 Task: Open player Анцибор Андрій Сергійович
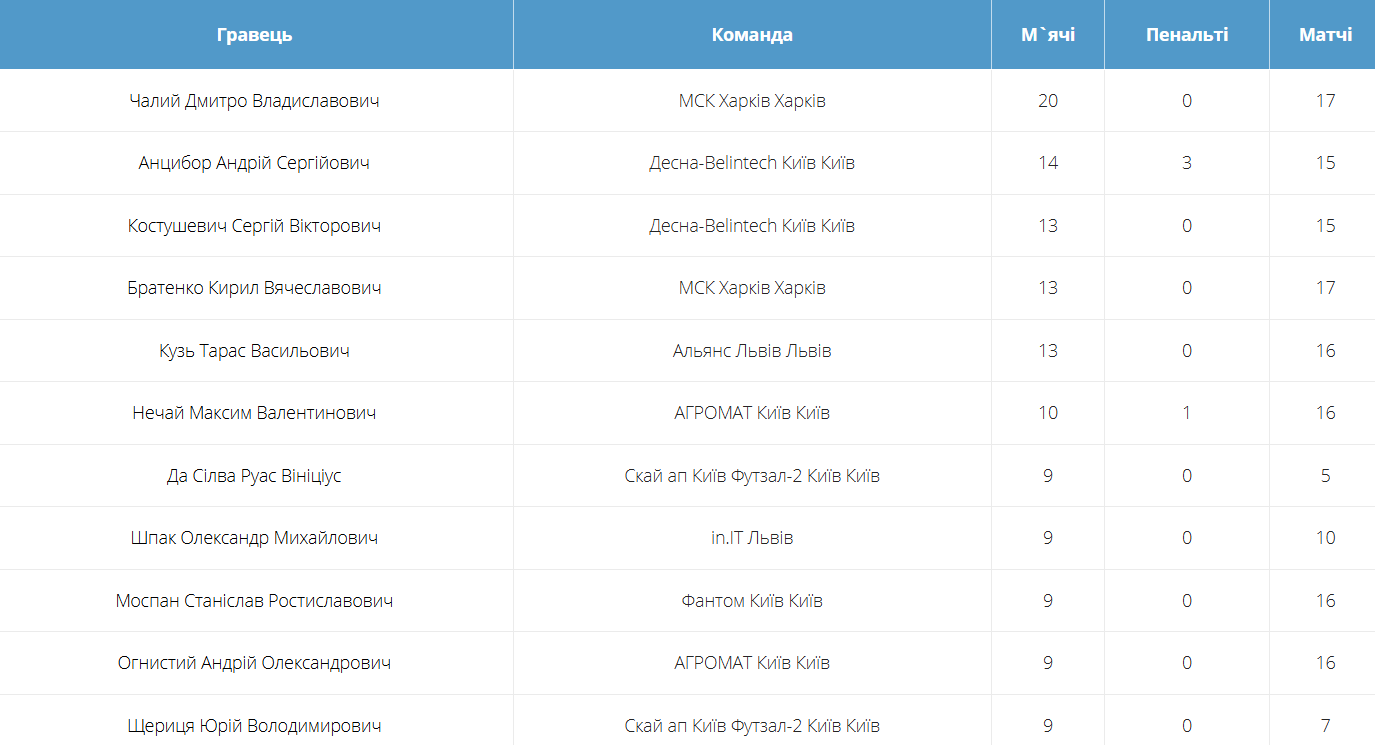255,163
